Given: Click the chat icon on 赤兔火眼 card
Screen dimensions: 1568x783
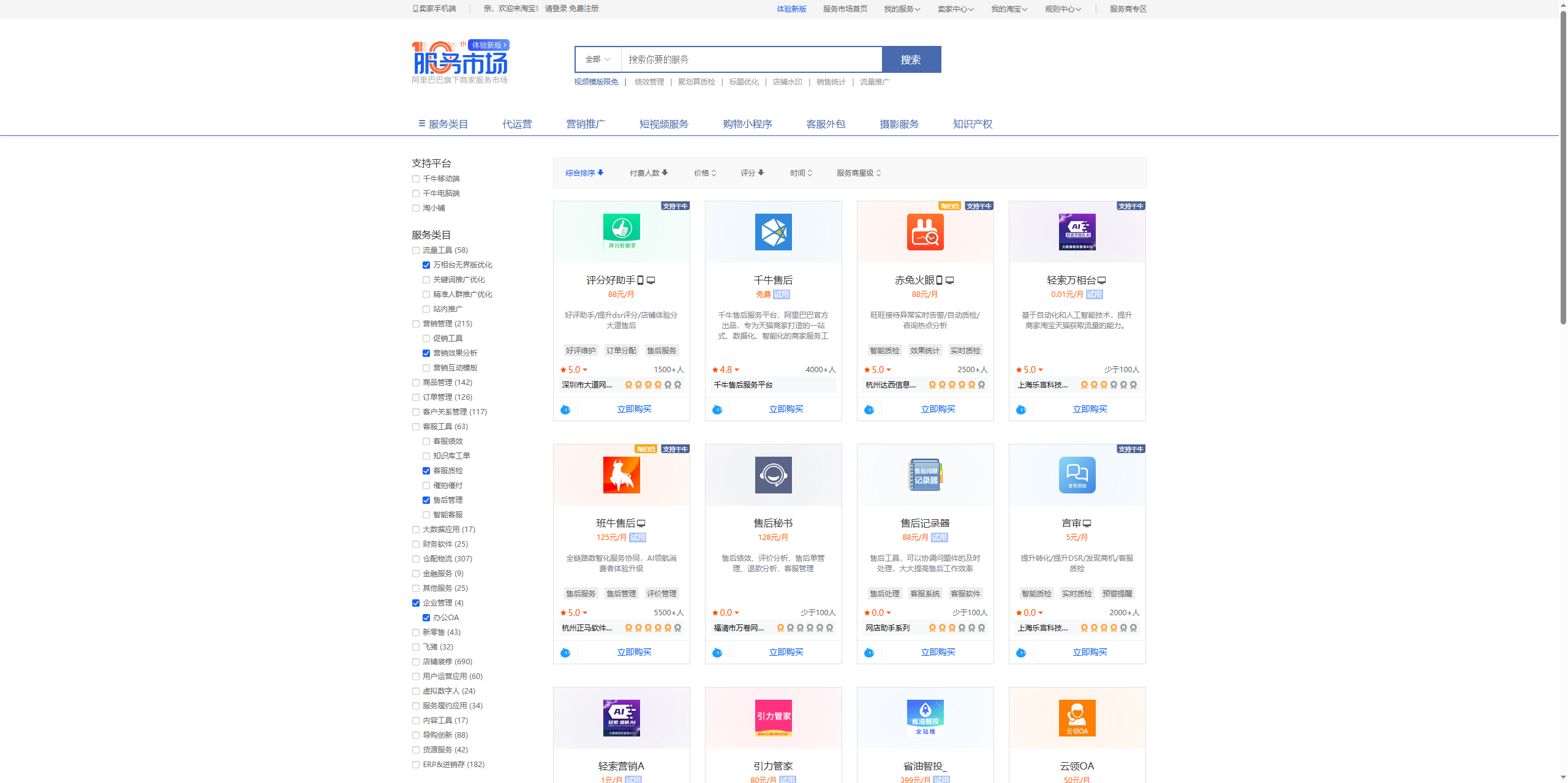Looking at the screenshot, I should click(x=869, y=410).
